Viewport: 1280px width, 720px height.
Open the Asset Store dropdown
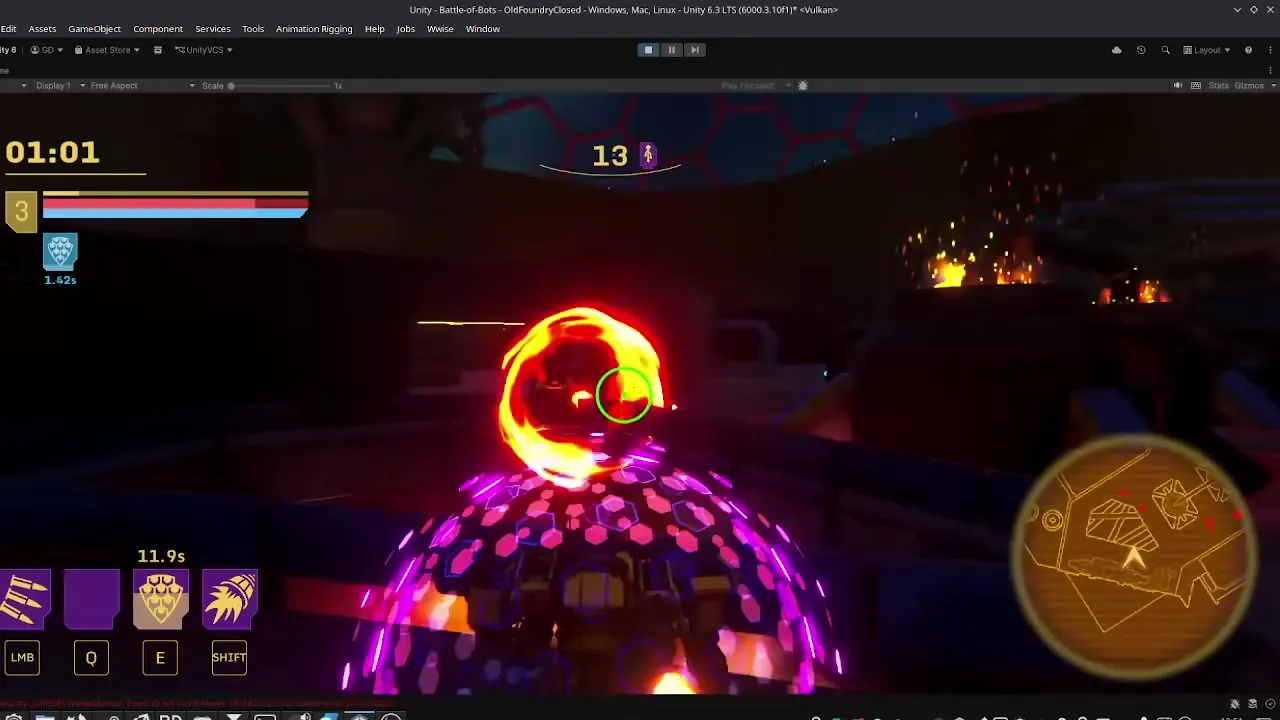107,50
